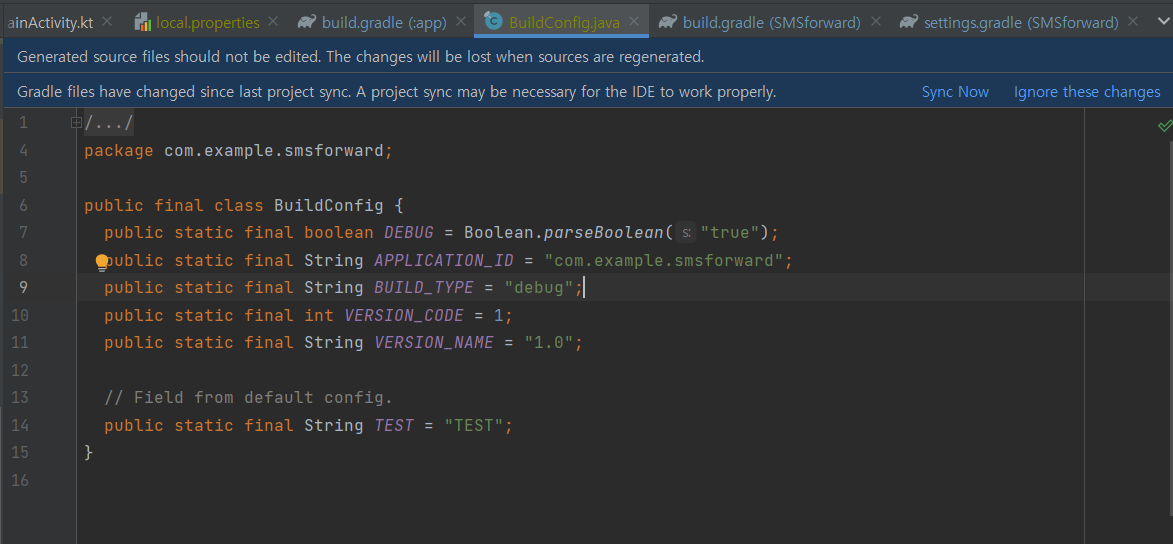Screen dimensions: 1173x544
Task: Click the DEBUG constant name
Action: pos(408,233)
